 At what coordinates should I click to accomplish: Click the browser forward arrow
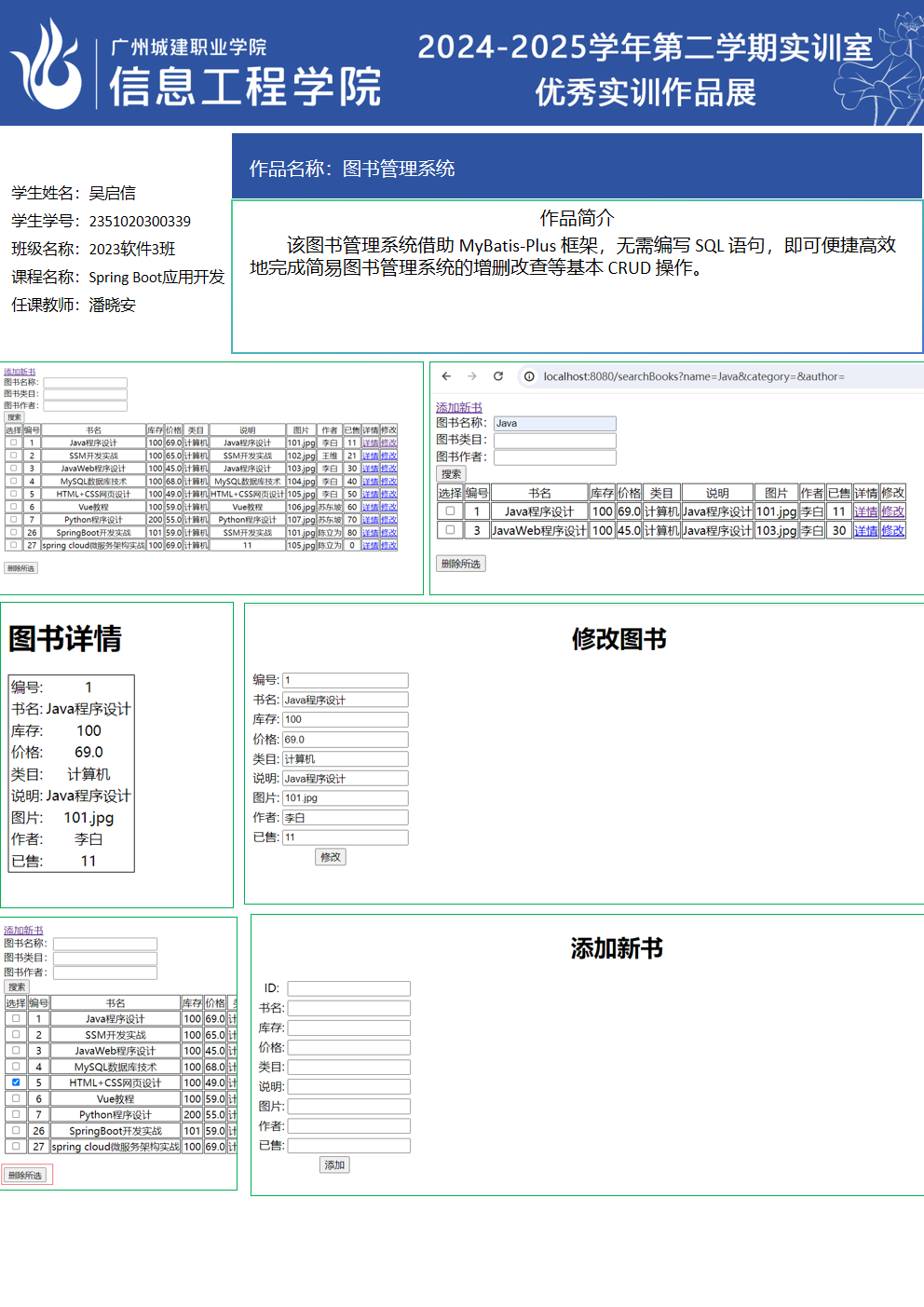[472, 376]
